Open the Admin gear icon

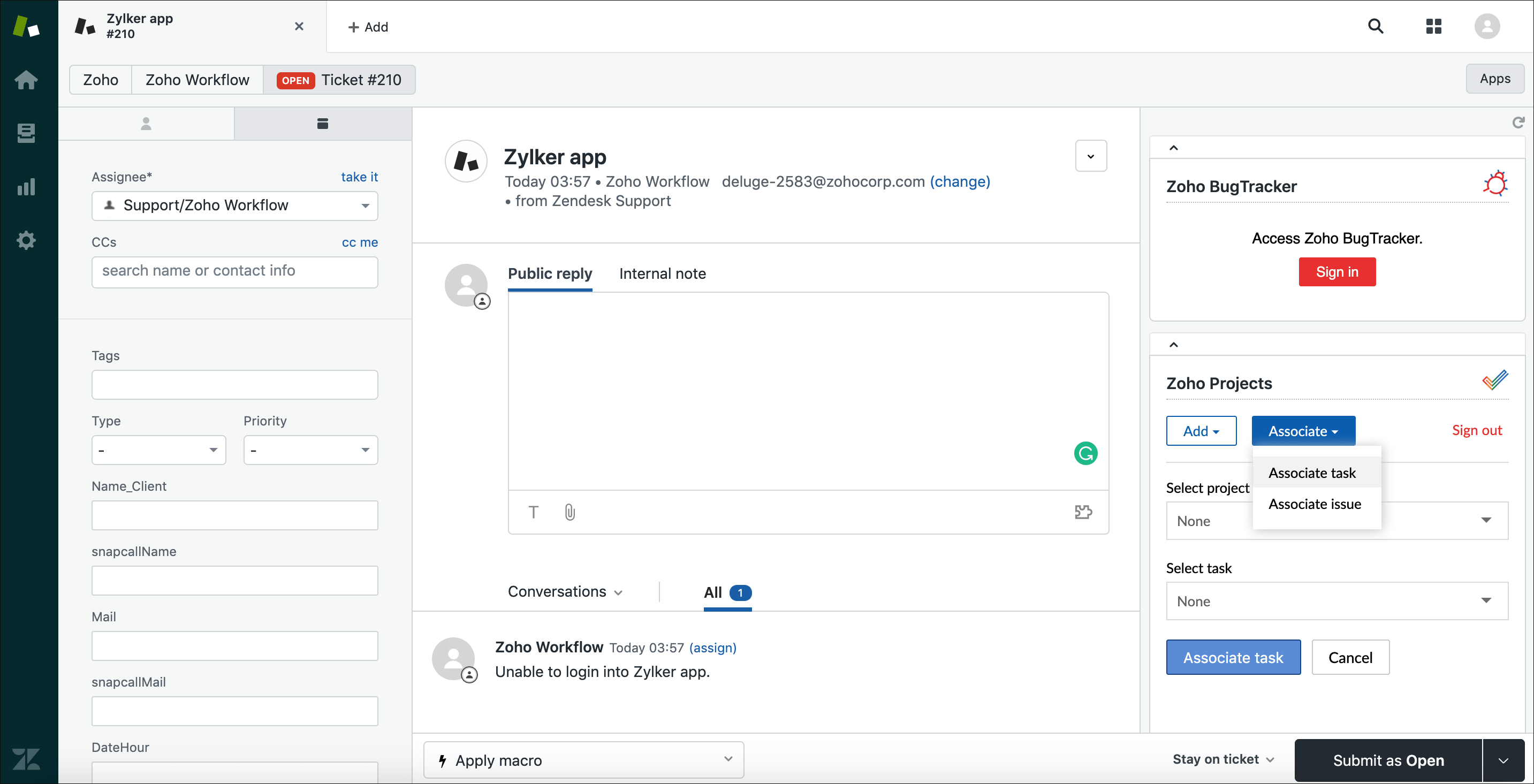click(x=26, y=240)
